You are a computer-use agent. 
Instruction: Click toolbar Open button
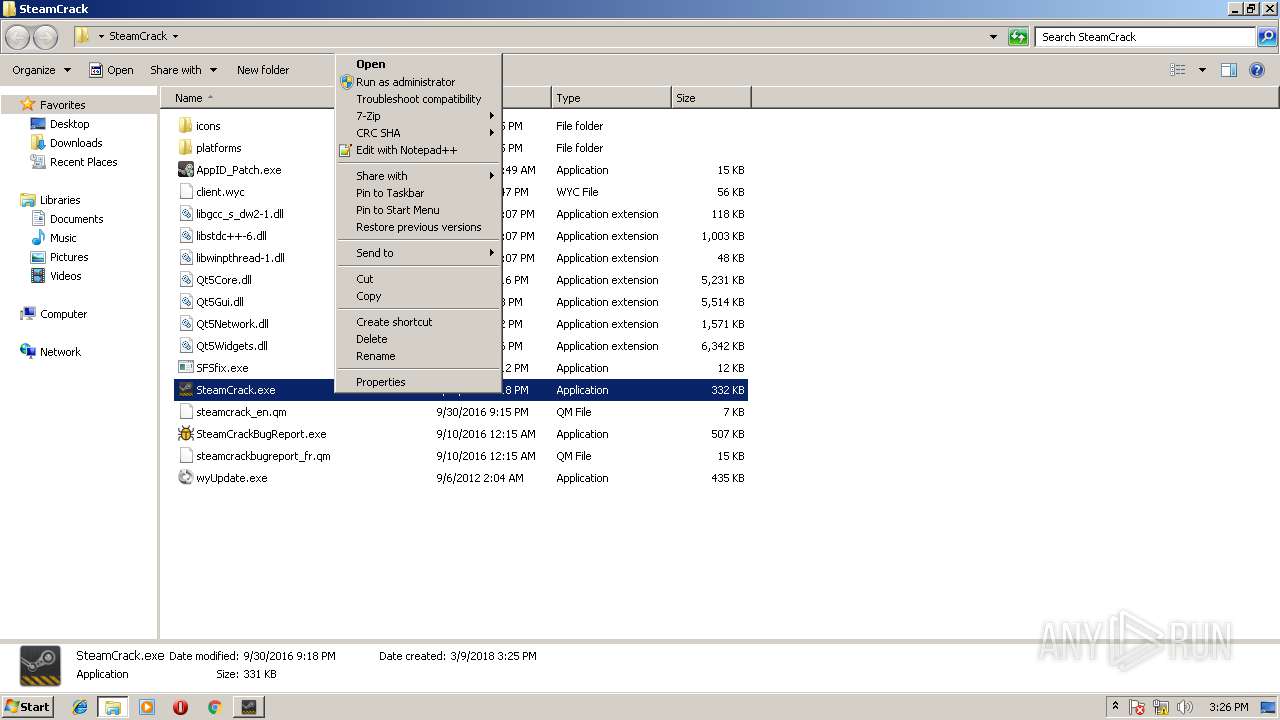tap(111, 70)
